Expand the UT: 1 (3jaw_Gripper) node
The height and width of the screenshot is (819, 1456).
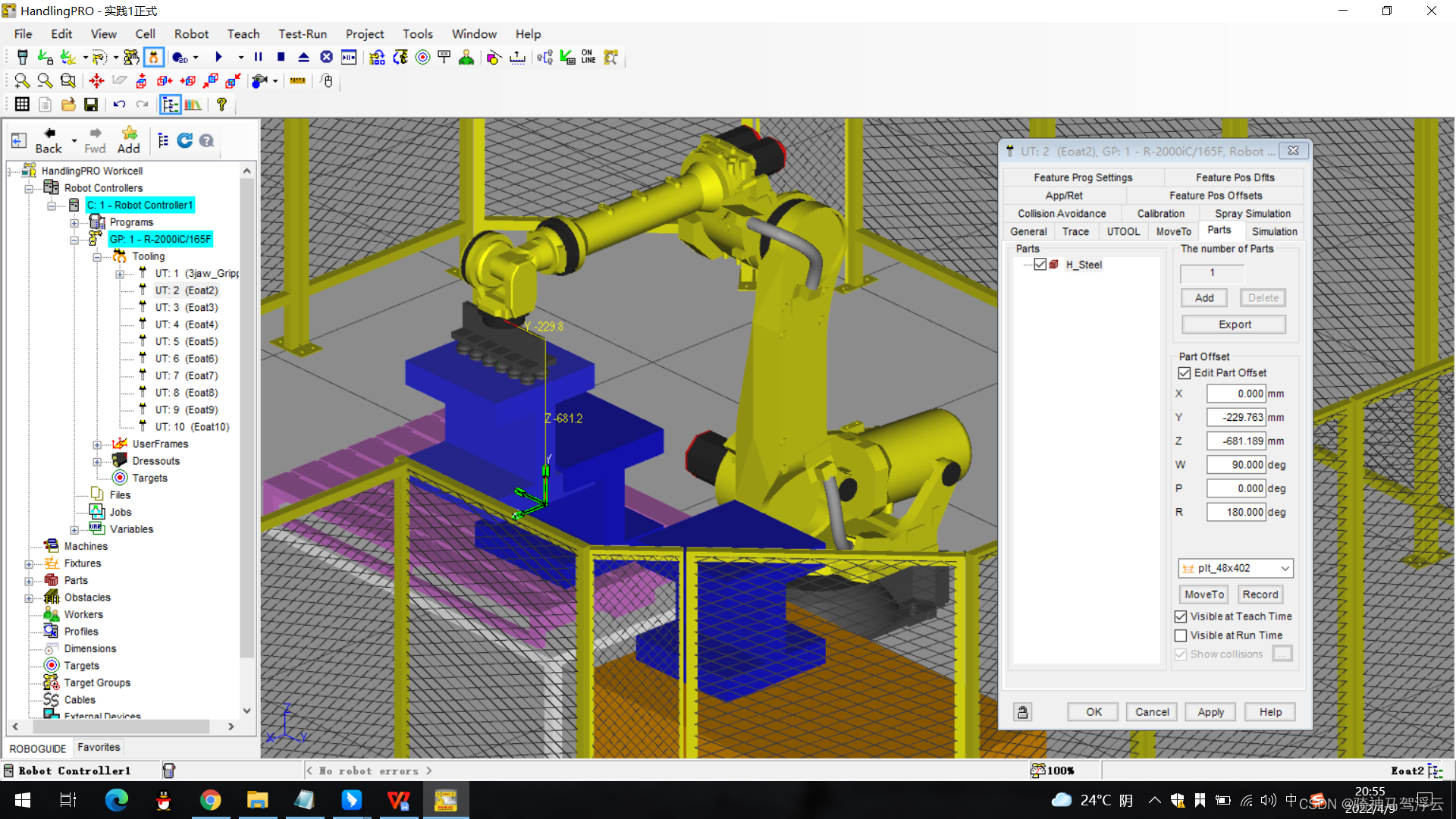pos(120,275)
